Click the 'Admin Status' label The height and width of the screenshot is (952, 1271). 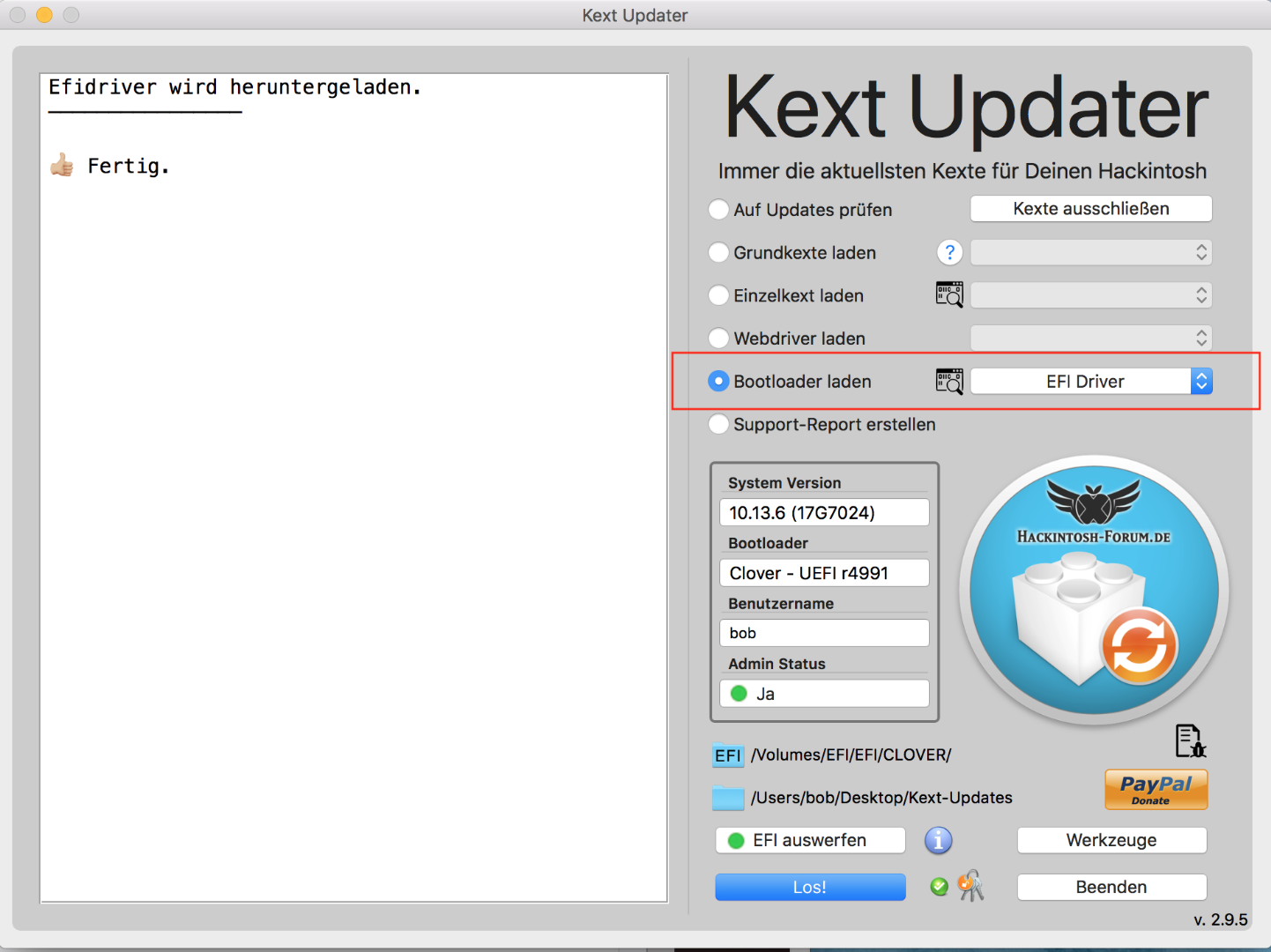[777, 664]
